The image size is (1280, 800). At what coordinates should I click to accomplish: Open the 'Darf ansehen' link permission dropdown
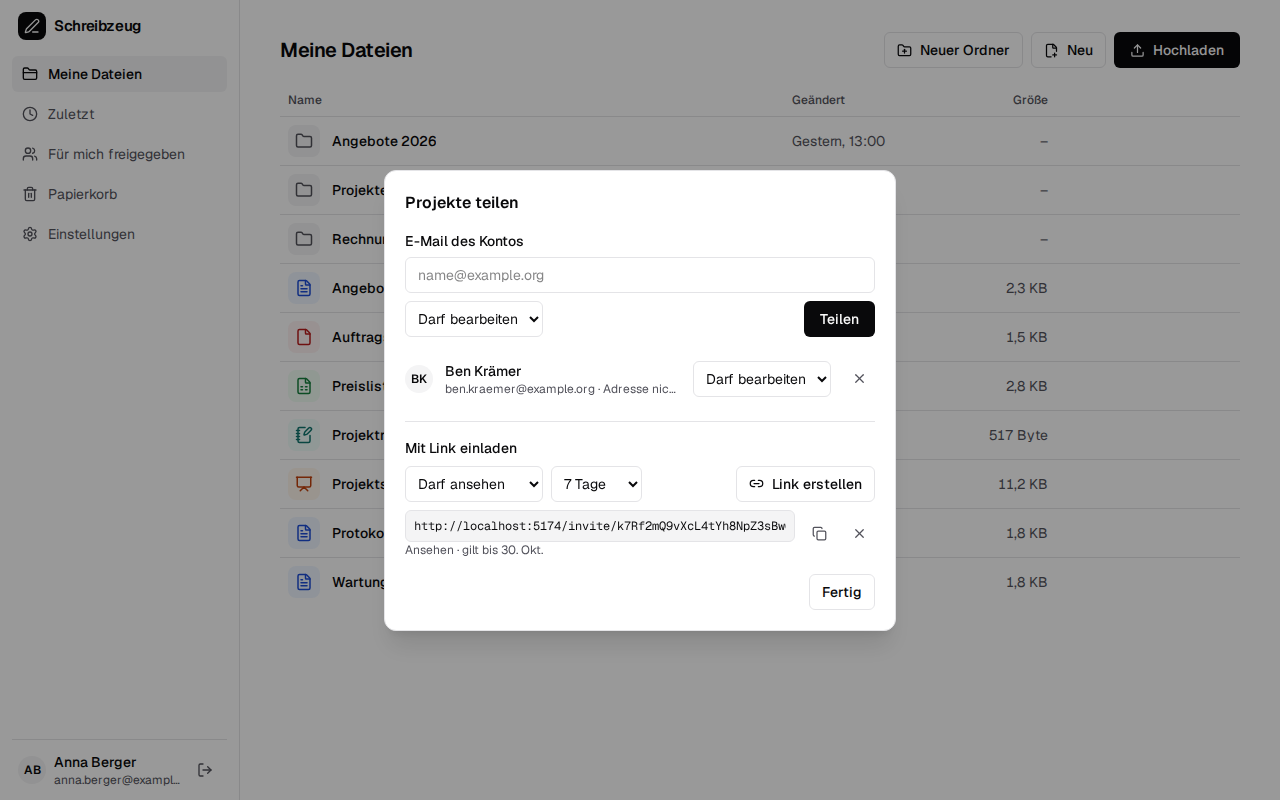(x=474, y=484)
